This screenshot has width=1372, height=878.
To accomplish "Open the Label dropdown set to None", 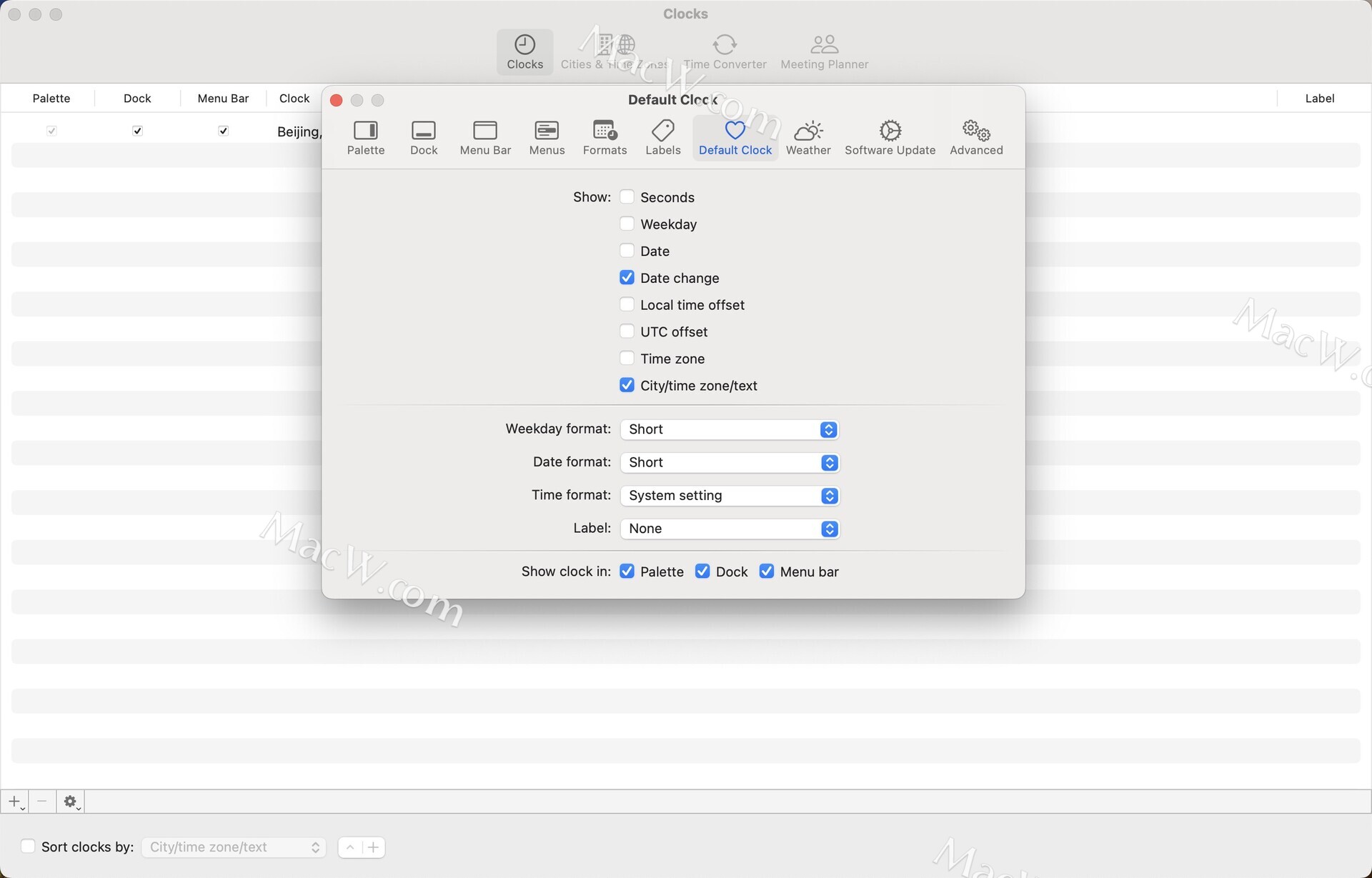I will coord(730,529).
